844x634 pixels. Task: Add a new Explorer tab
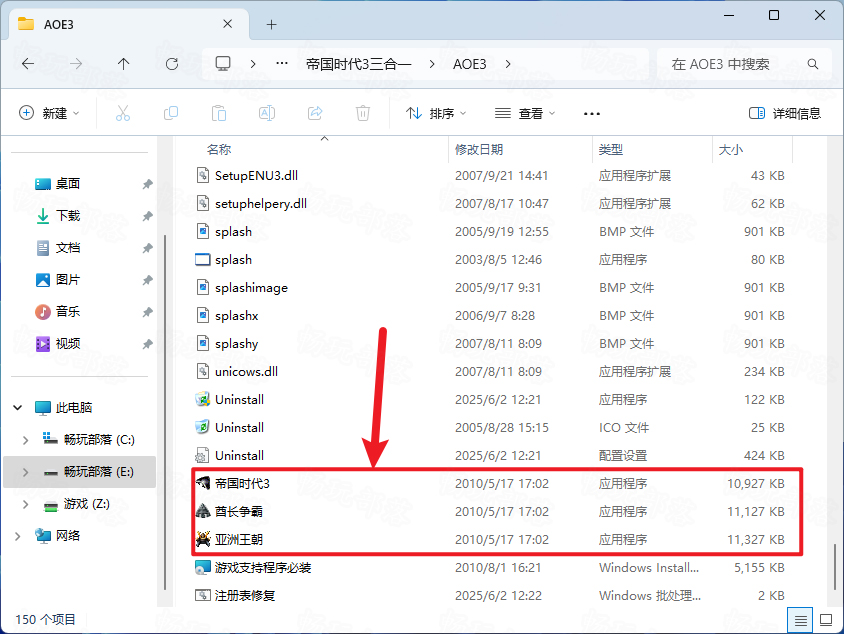point(271,24)
